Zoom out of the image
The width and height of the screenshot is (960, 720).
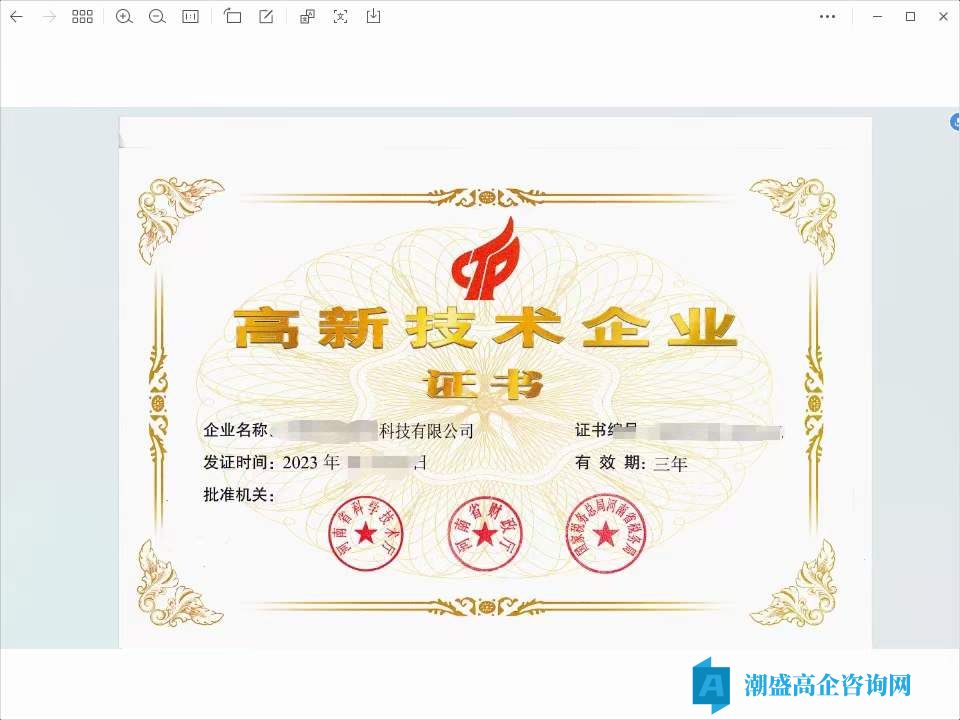(157, 17)
